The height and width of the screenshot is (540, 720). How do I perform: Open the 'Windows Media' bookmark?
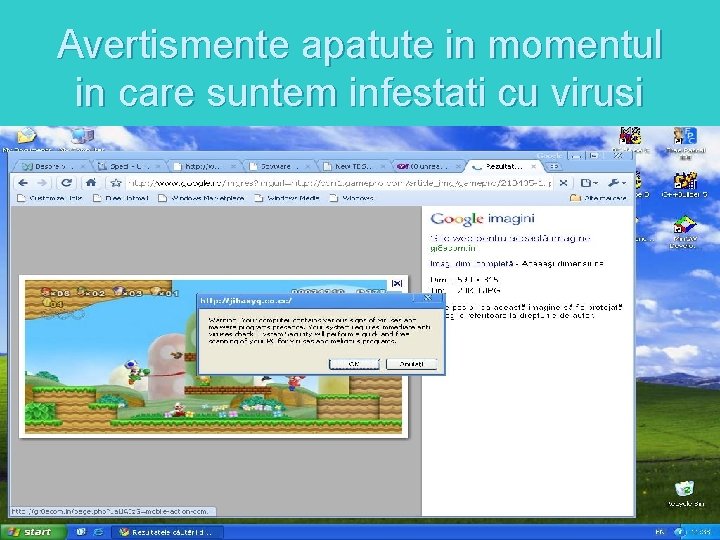pos(287,198)
